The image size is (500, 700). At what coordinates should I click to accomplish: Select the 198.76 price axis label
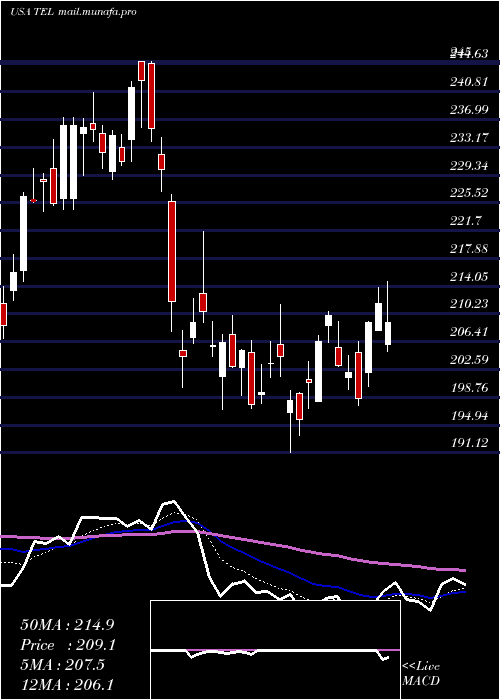point(469,388)
